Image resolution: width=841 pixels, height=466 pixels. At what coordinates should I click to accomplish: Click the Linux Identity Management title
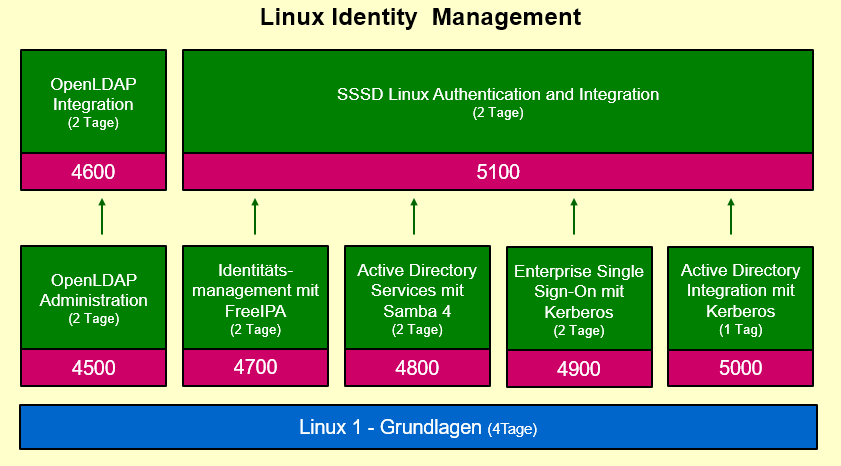point(420,17)
